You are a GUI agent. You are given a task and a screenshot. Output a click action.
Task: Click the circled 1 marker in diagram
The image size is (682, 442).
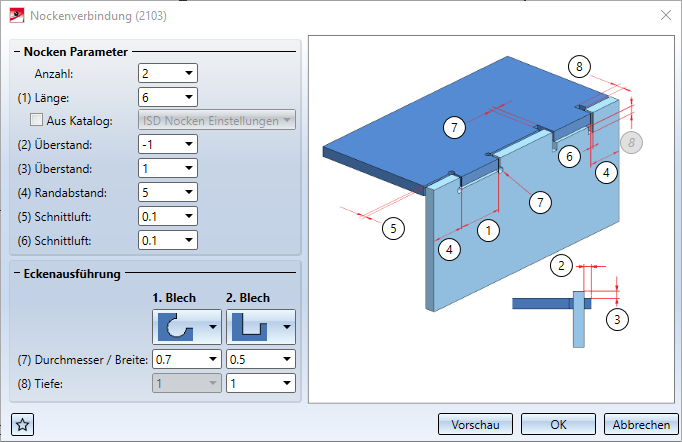pyautogui.click(x=488, y=231)
